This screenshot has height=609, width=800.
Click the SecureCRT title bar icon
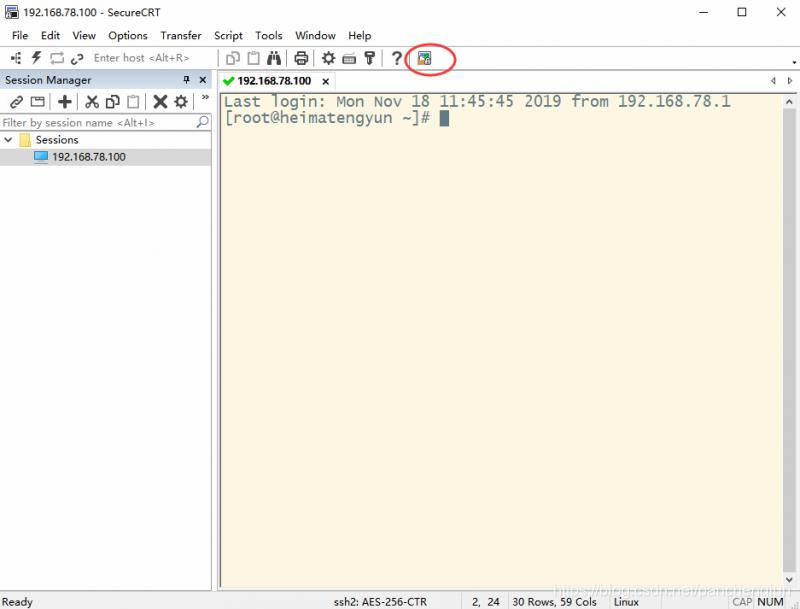tap(11, 12)
